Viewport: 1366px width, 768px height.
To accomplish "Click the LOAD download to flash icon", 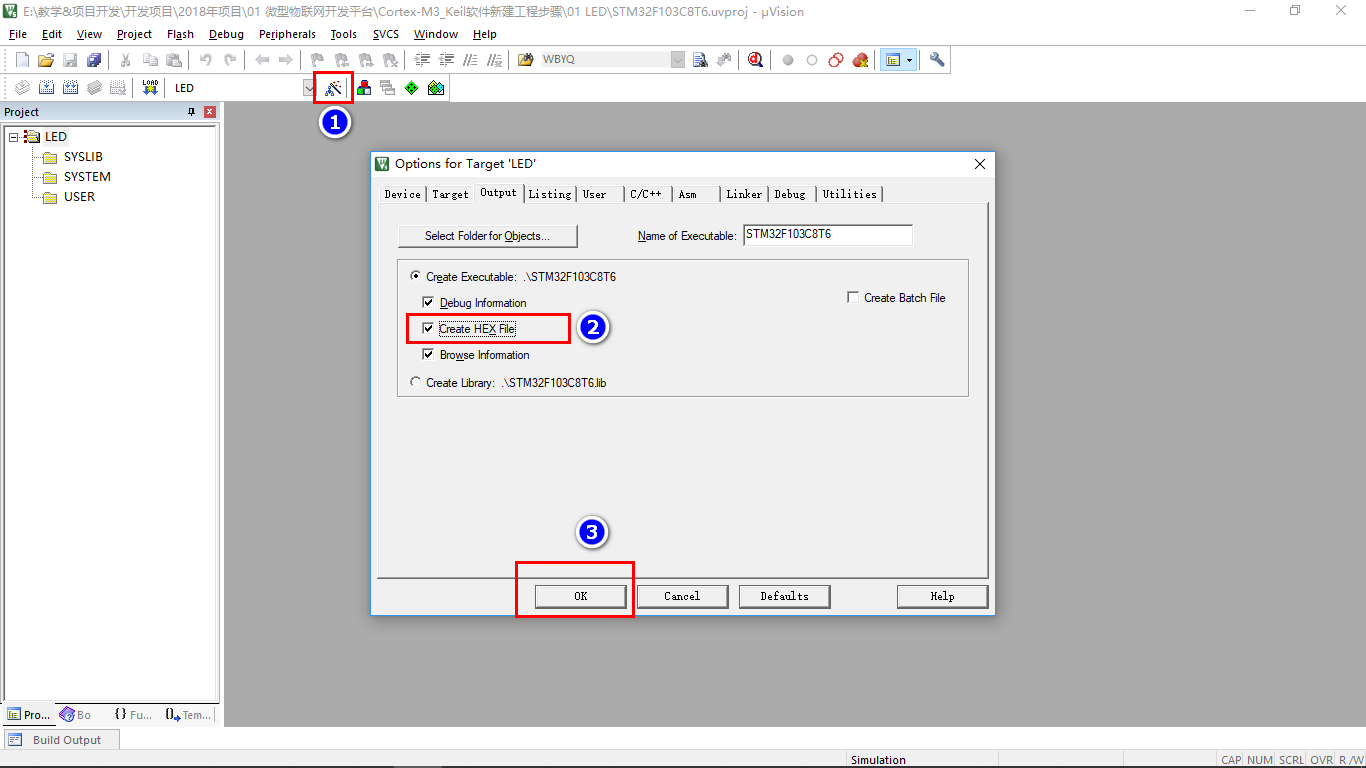I will pos(150,88).
